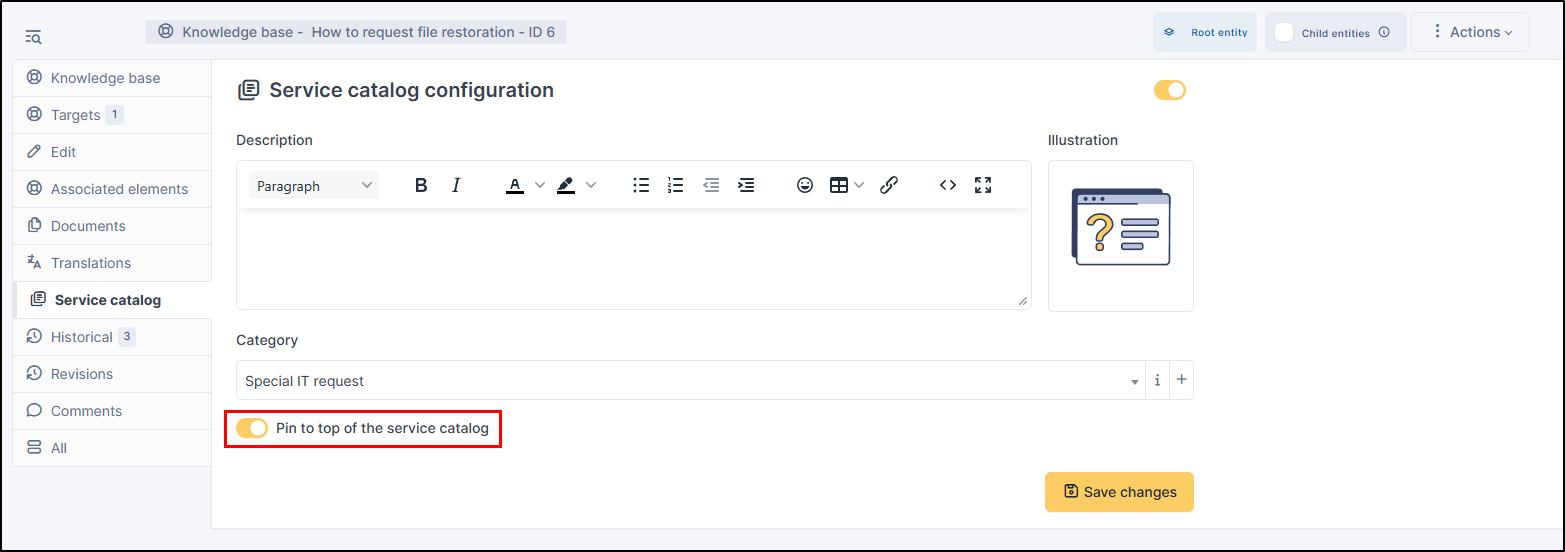
Task: Open the emoji picker in editor
Action: (x=804, y=185)
